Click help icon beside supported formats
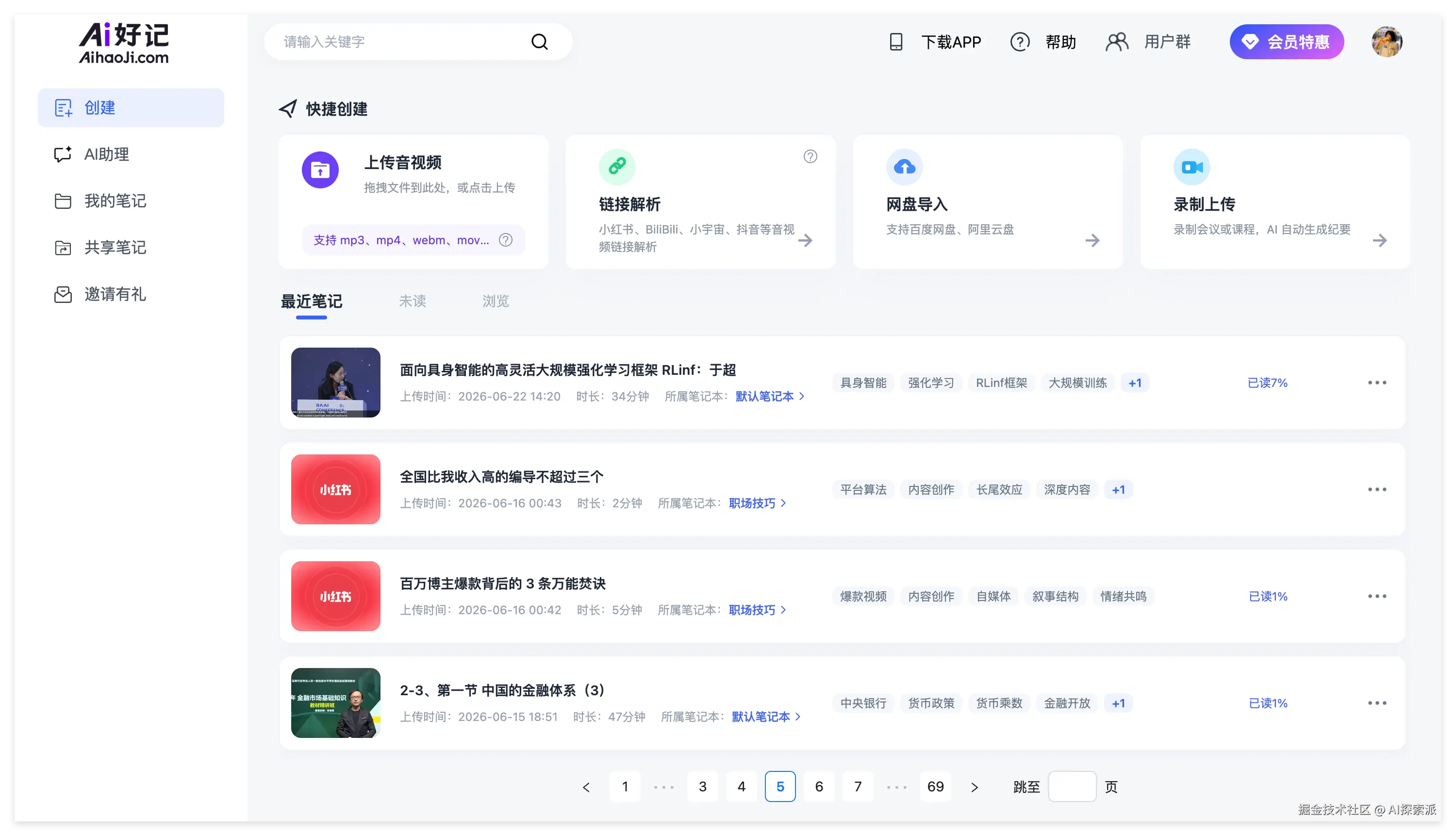This screenshot has width=1456, height=836. 505,240
